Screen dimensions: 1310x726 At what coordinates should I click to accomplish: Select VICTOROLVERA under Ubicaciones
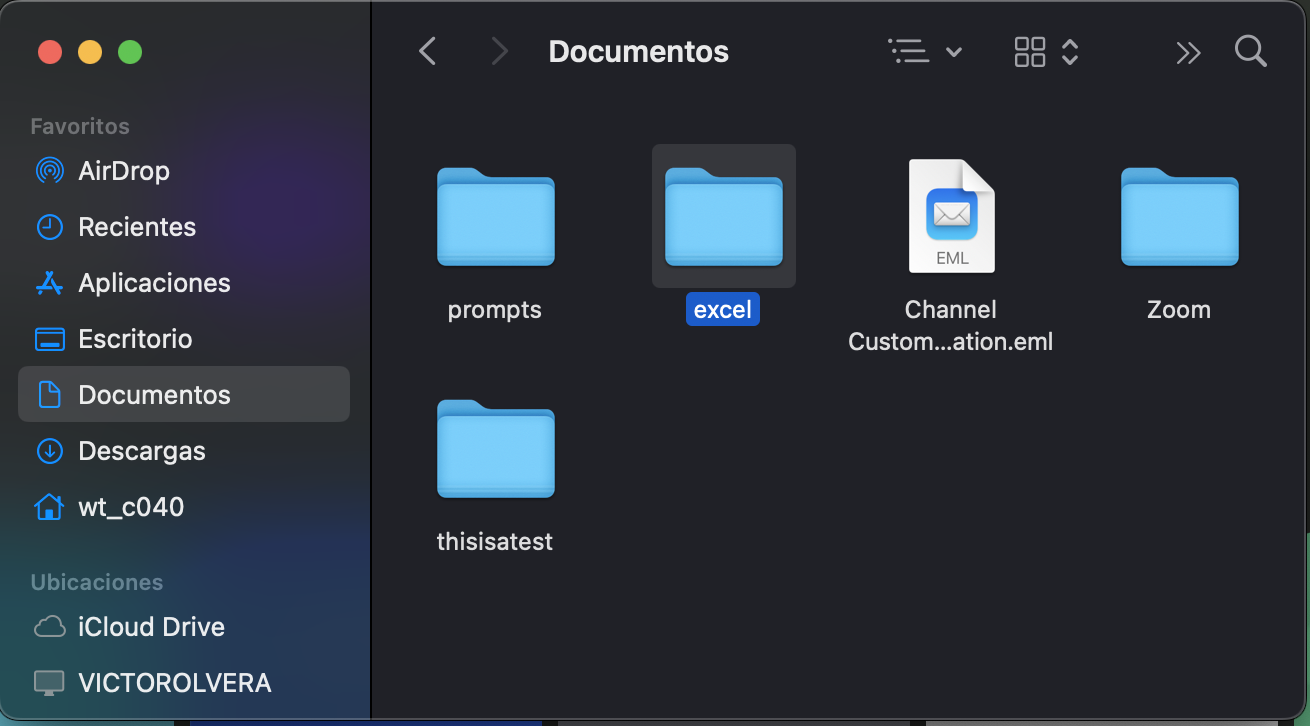[174, 683]
